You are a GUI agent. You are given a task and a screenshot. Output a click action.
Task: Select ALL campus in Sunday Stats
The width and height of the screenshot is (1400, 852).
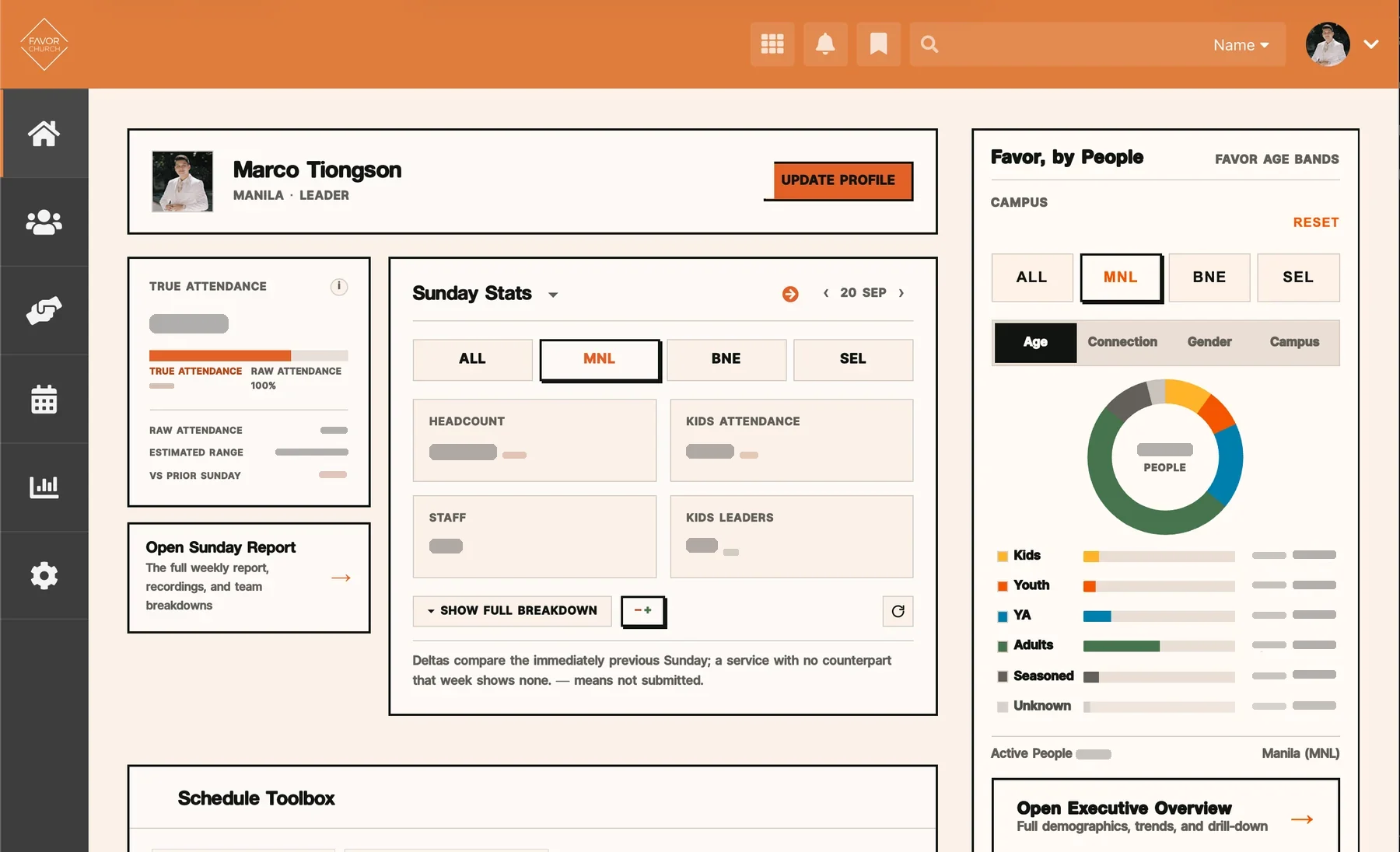[472, 359]
